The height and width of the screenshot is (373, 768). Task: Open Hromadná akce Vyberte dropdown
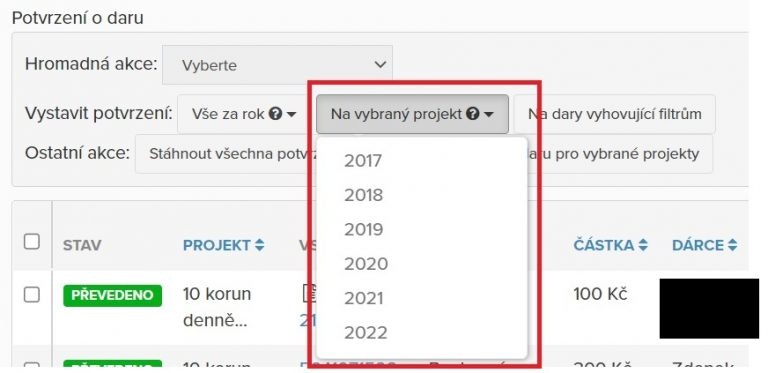click(x=277, y=65)
